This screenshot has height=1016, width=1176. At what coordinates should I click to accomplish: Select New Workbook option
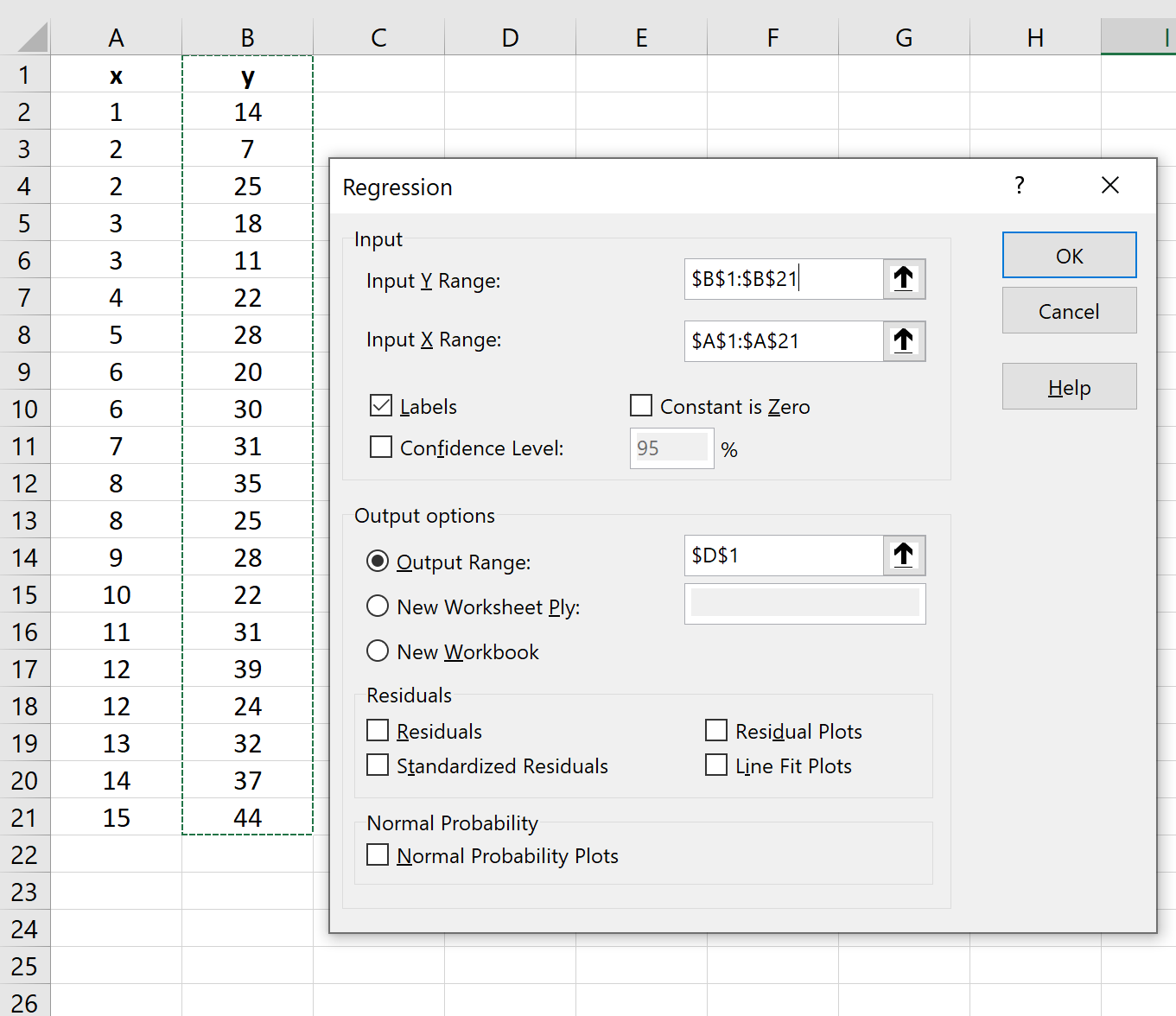point(377,651)
